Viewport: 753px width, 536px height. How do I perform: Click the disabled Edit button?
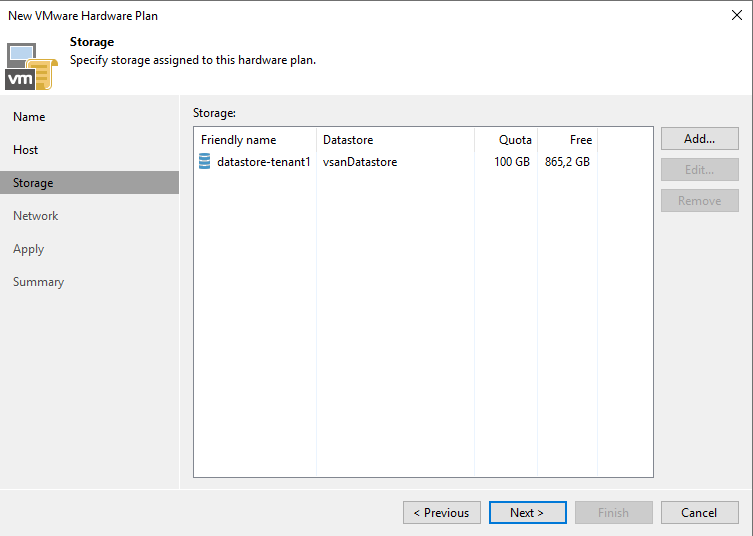point(699,170)
